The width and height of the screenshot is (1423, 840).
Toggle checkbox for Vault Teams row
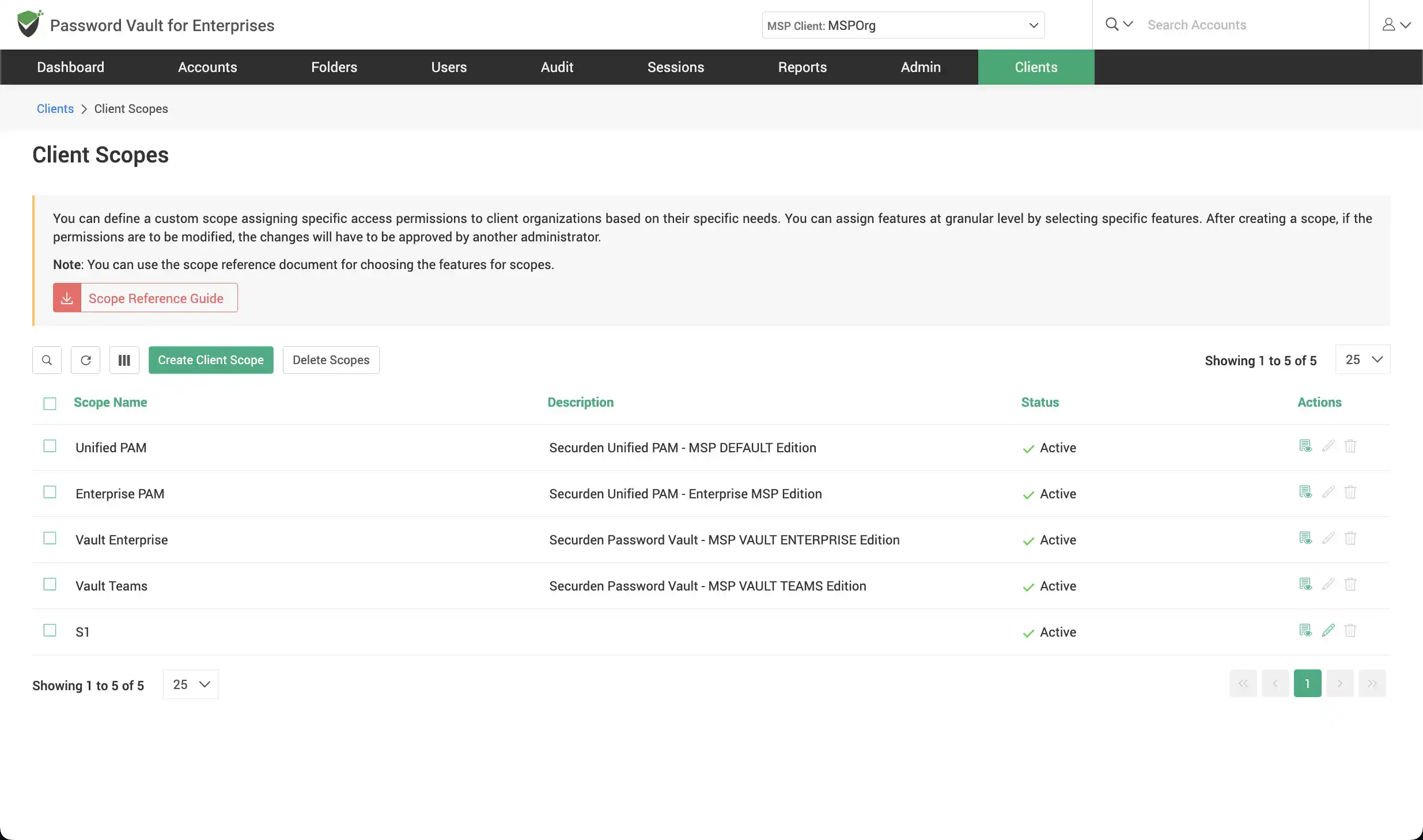(x=50, y=585)
